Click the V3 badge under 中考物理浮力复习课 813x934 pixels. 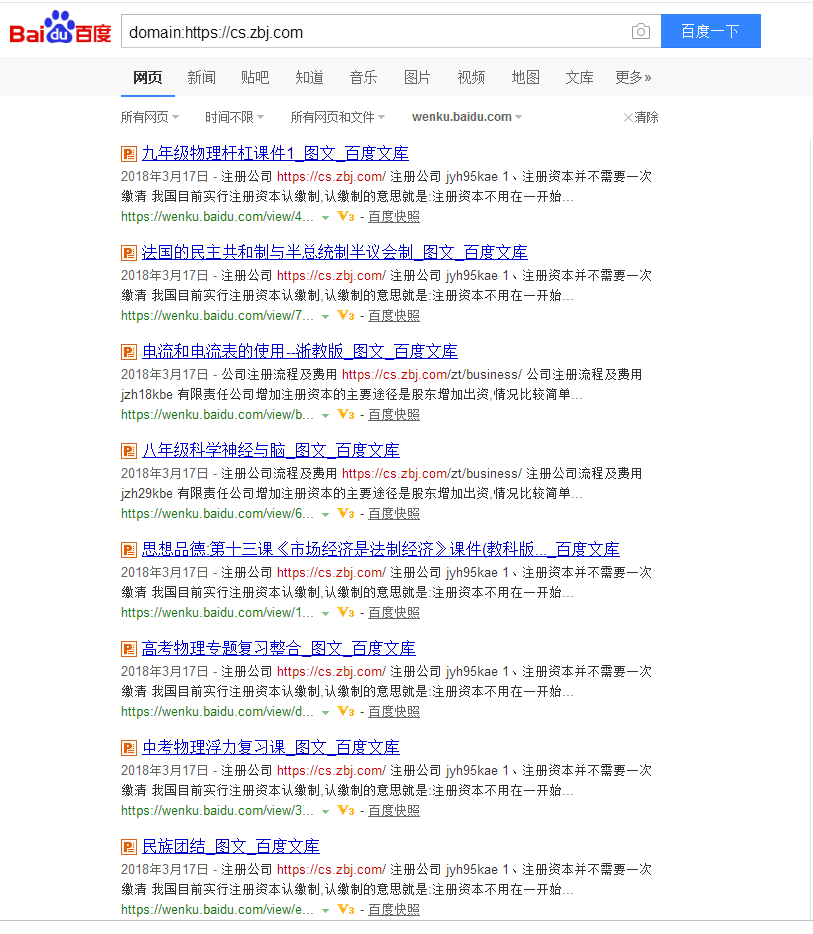tap(346, 810)
